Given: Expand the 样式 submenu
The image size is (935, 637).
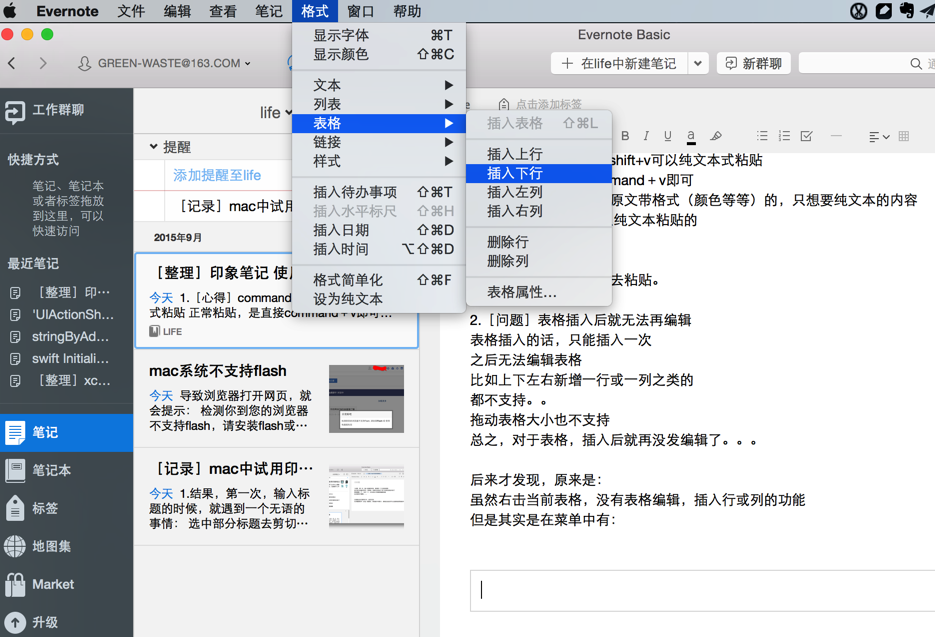Looking at the screenshot, I should click(x=379, y=161).
